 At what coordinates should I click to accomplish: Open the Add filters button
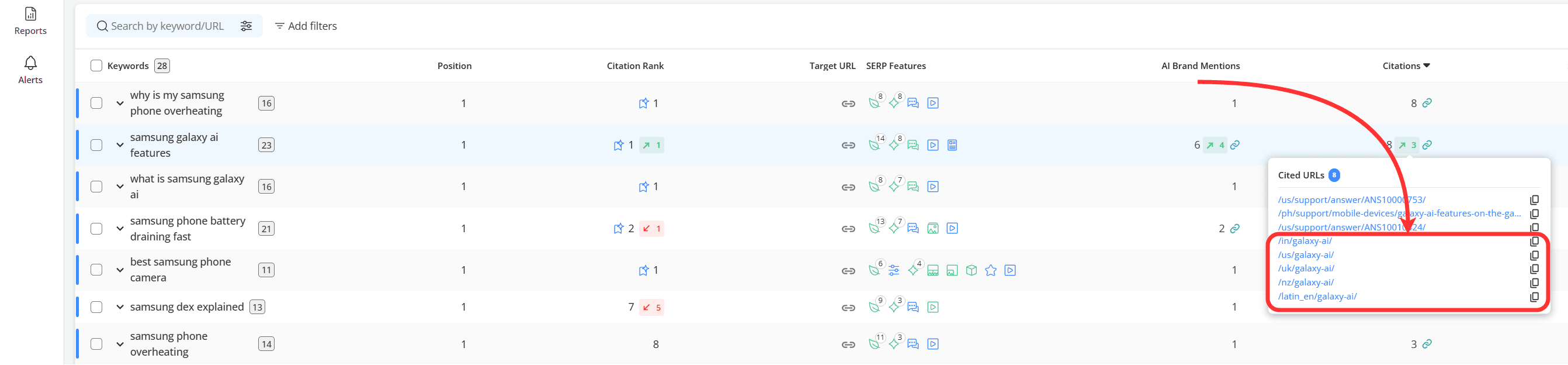coord(306,26)
